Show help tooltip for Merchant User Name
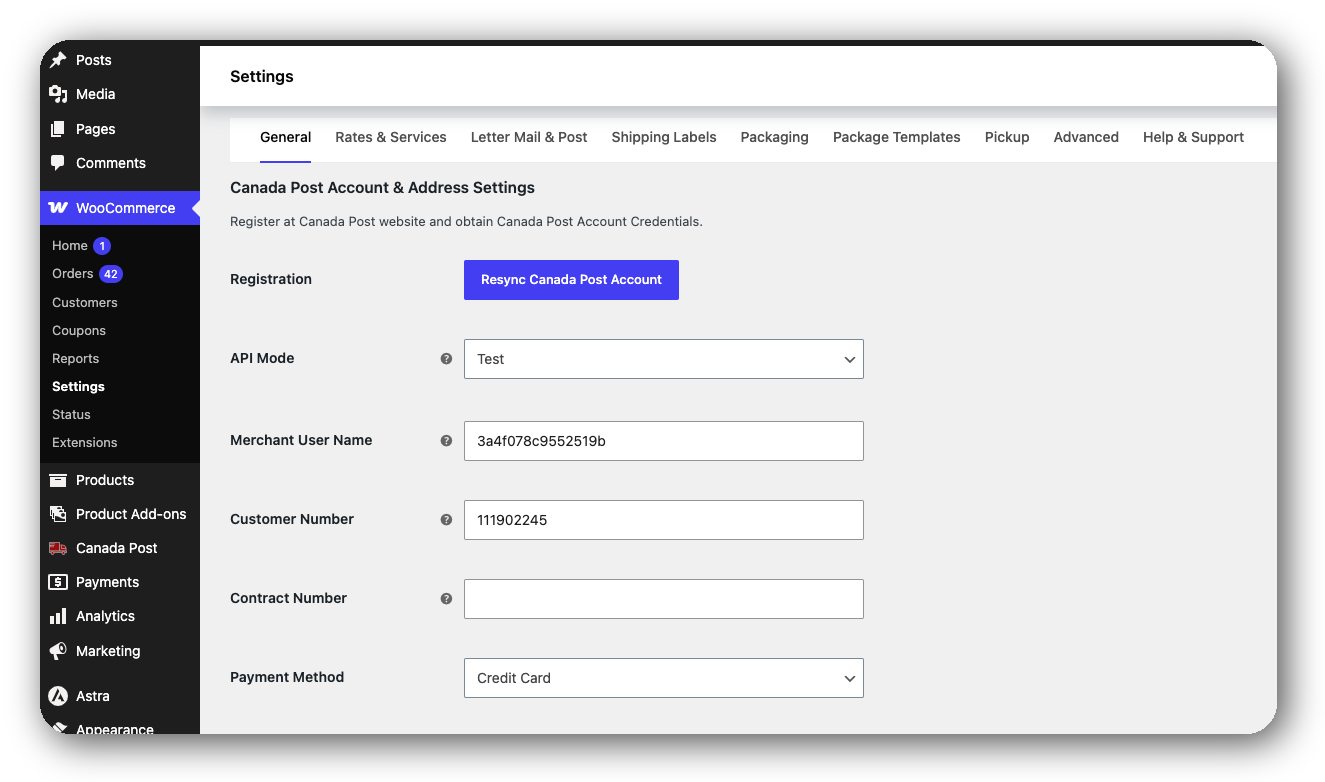The width and height of the screenshot is (1325, 782). click(x=446, y=440)
